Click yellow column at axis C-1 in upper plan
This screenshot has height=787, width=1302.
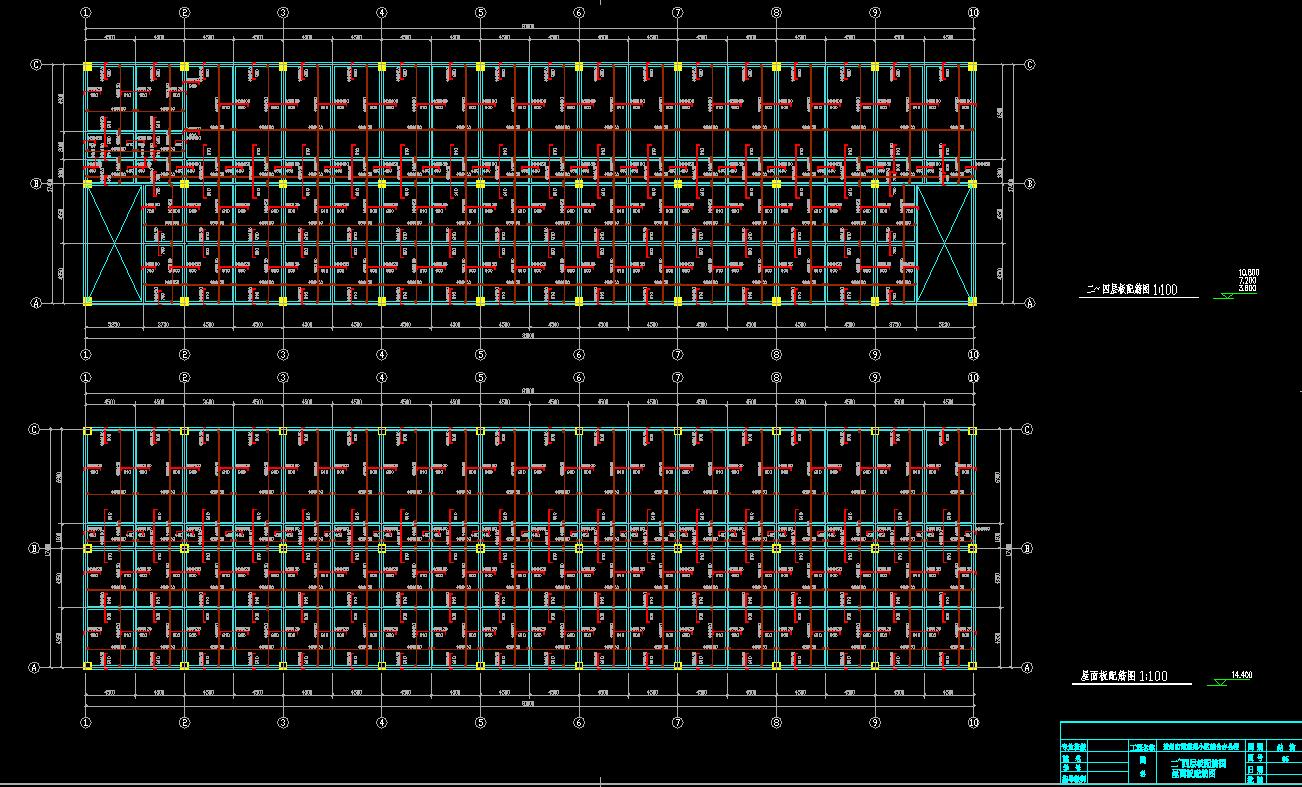tap(87, 67)
